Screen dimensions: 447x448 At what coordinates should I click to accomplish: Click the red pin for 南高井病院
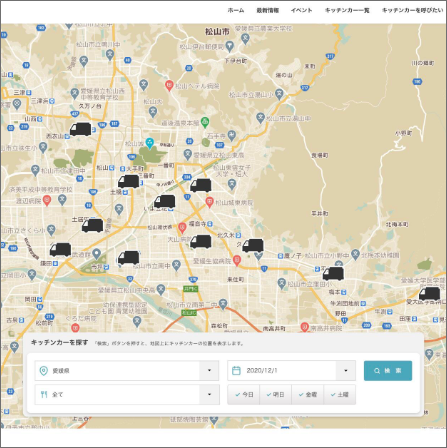(304, 327)
